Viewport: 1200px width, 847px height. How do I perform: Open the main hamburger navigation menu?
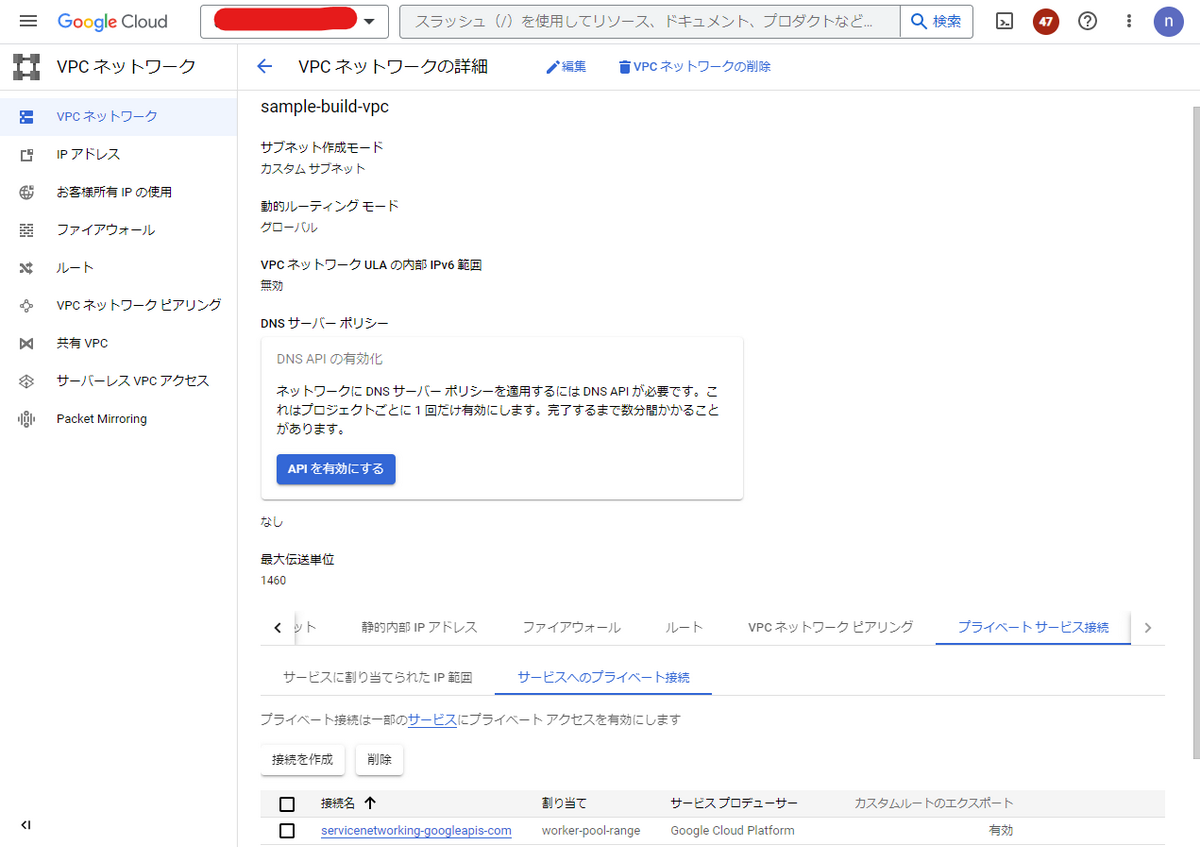pos(28,21)
